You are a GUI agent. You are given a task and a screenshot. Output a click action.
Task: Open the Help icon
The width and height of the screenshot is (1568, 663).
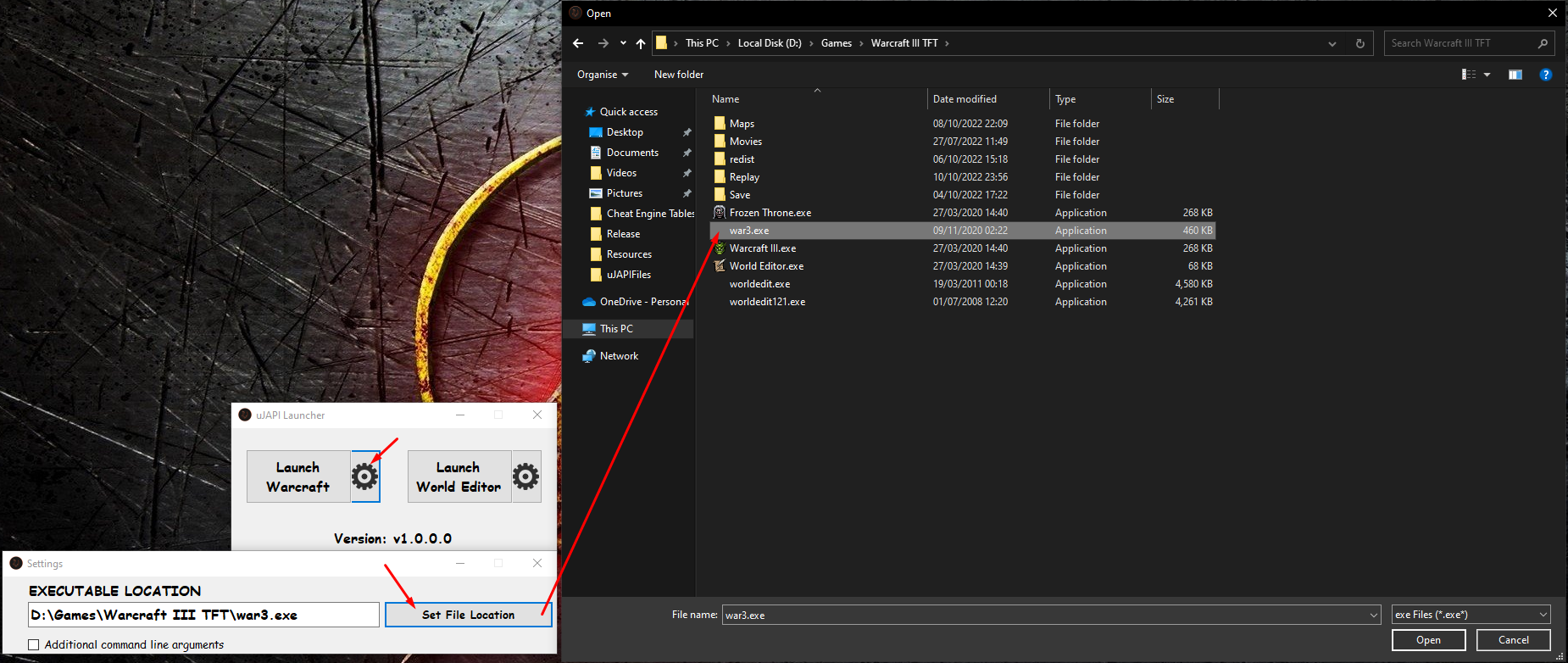click(1546, 75)
